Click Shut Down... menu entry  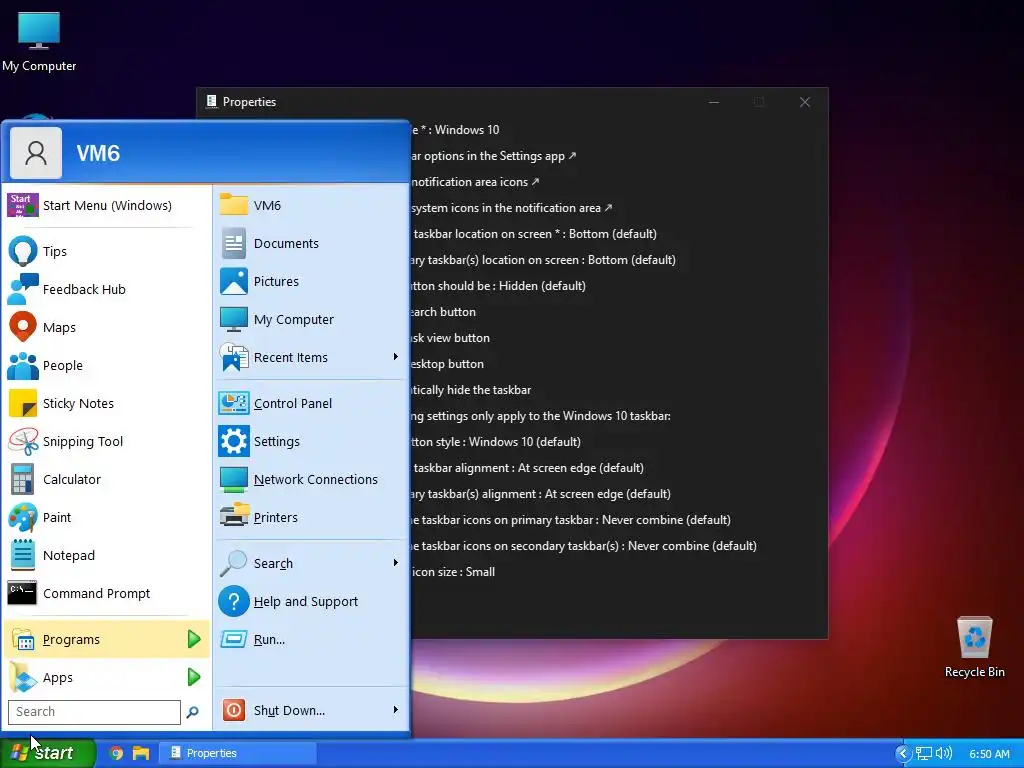pyautogui.click(x=311, y=710)
